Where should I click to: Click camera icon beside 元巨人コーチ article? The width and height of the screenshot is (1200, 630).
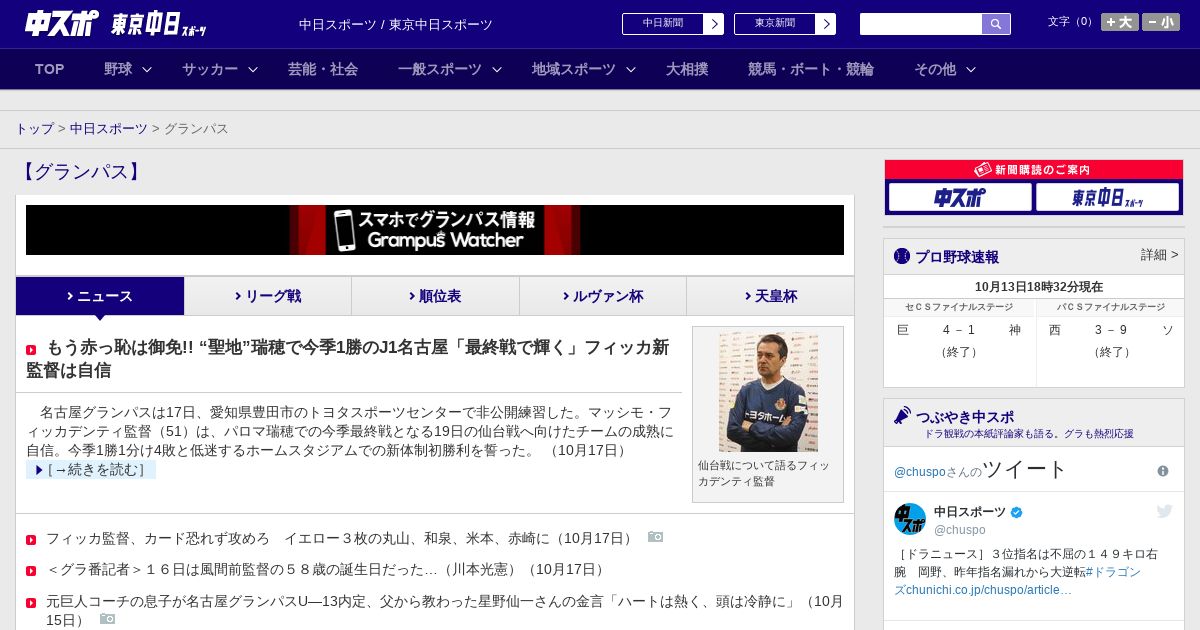pos(108,619)
